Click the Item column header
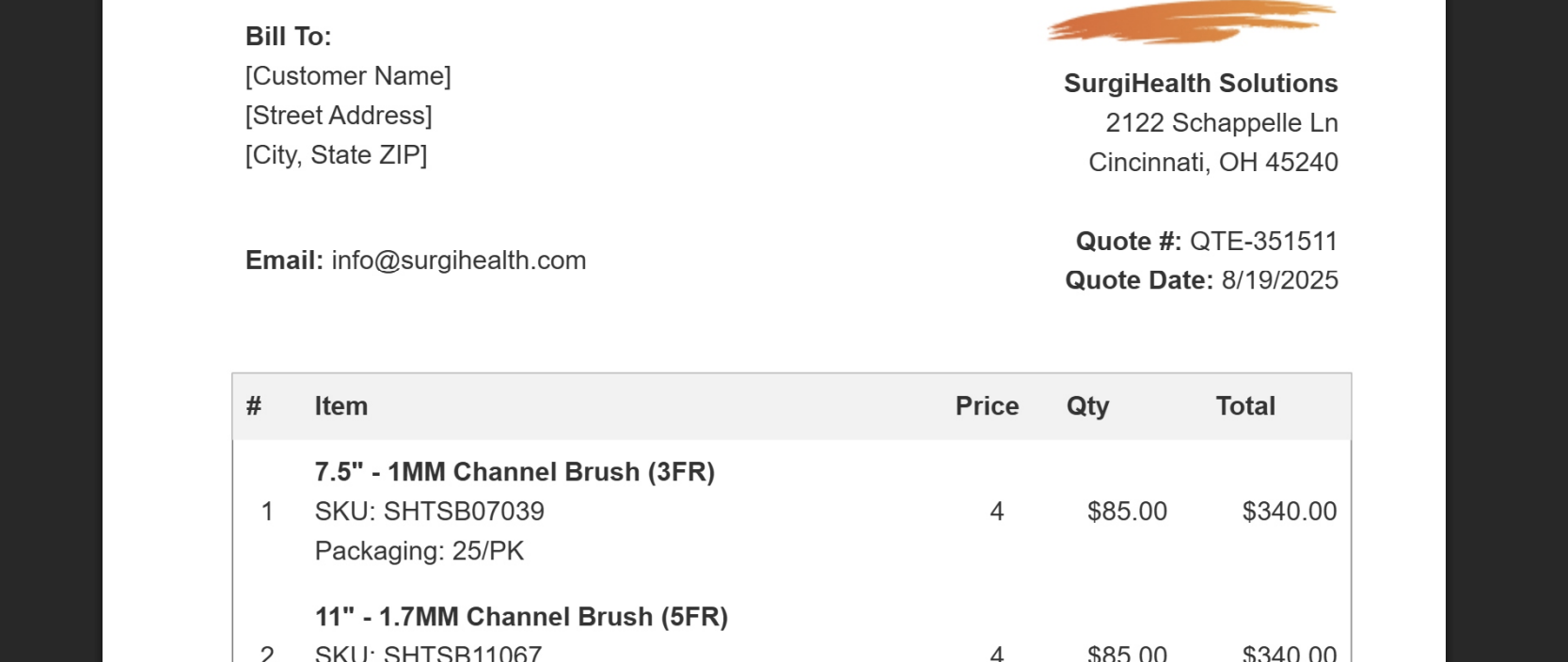The width and height of the screenshot is (1568, 662). point(341,406)
